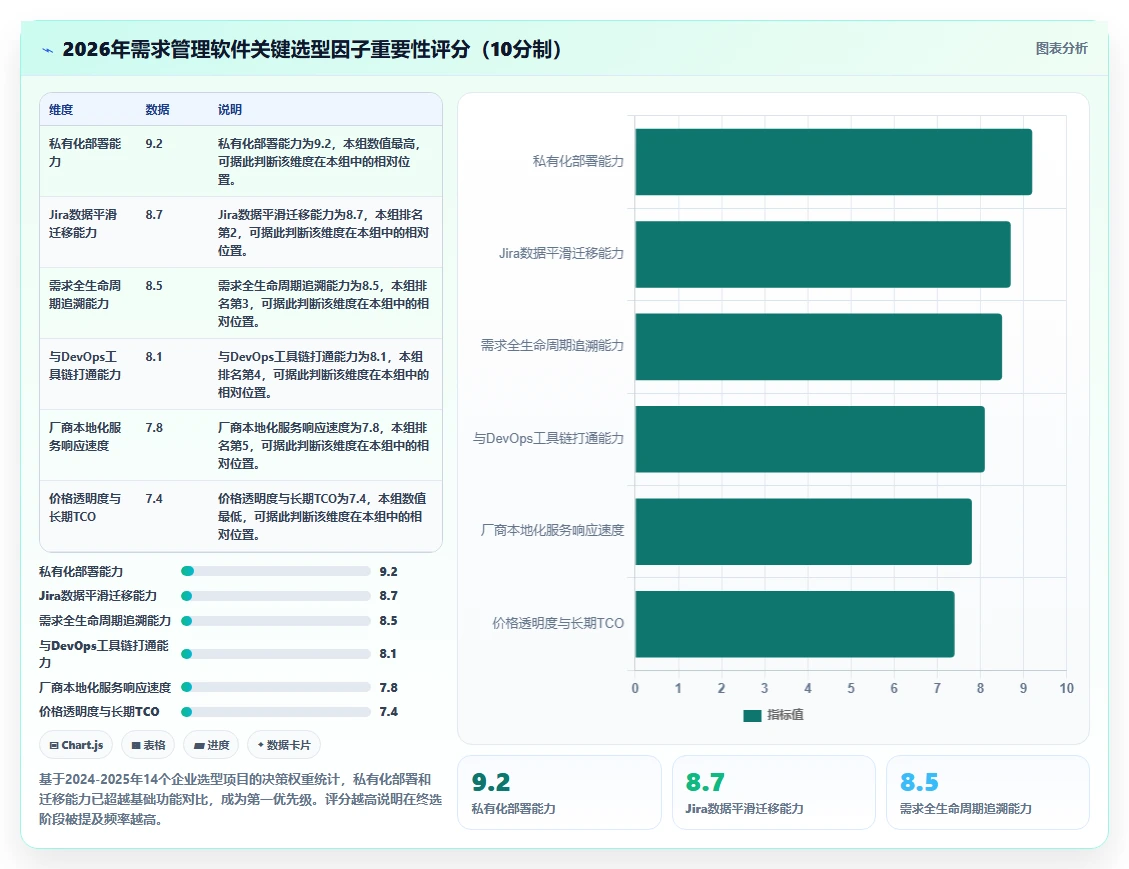Select the 8.5 value in the table
This screenshot has width=1129, height=869.
tap(154, 285)
